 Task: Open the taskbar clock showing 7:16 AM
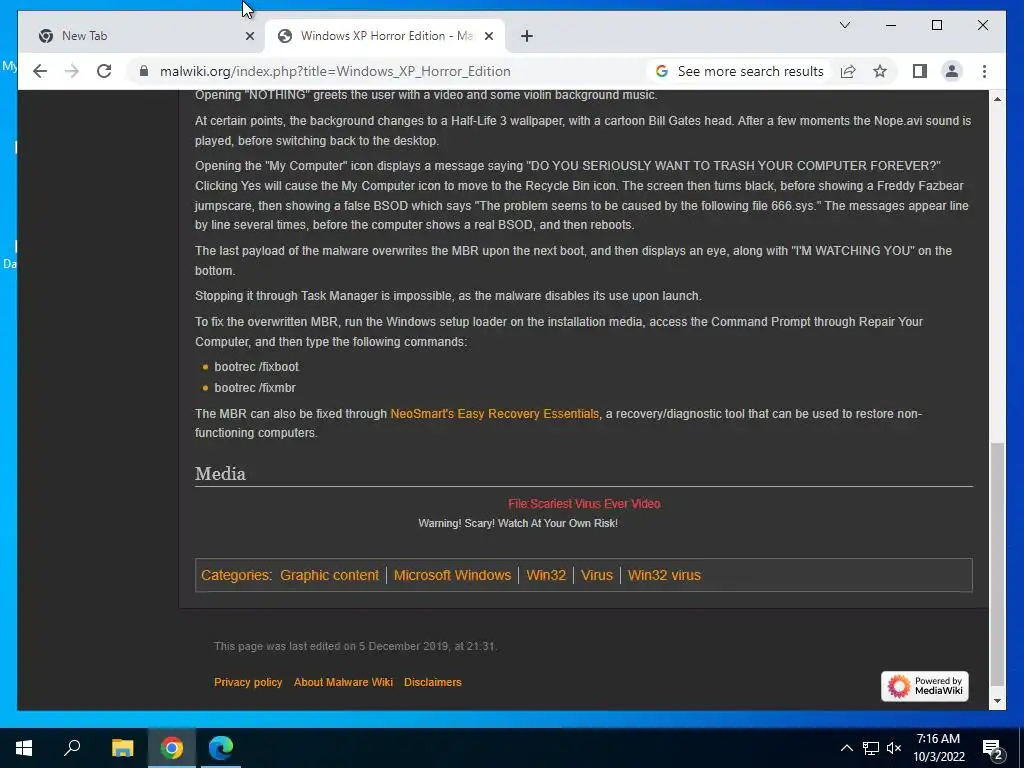tap(938, 748)
